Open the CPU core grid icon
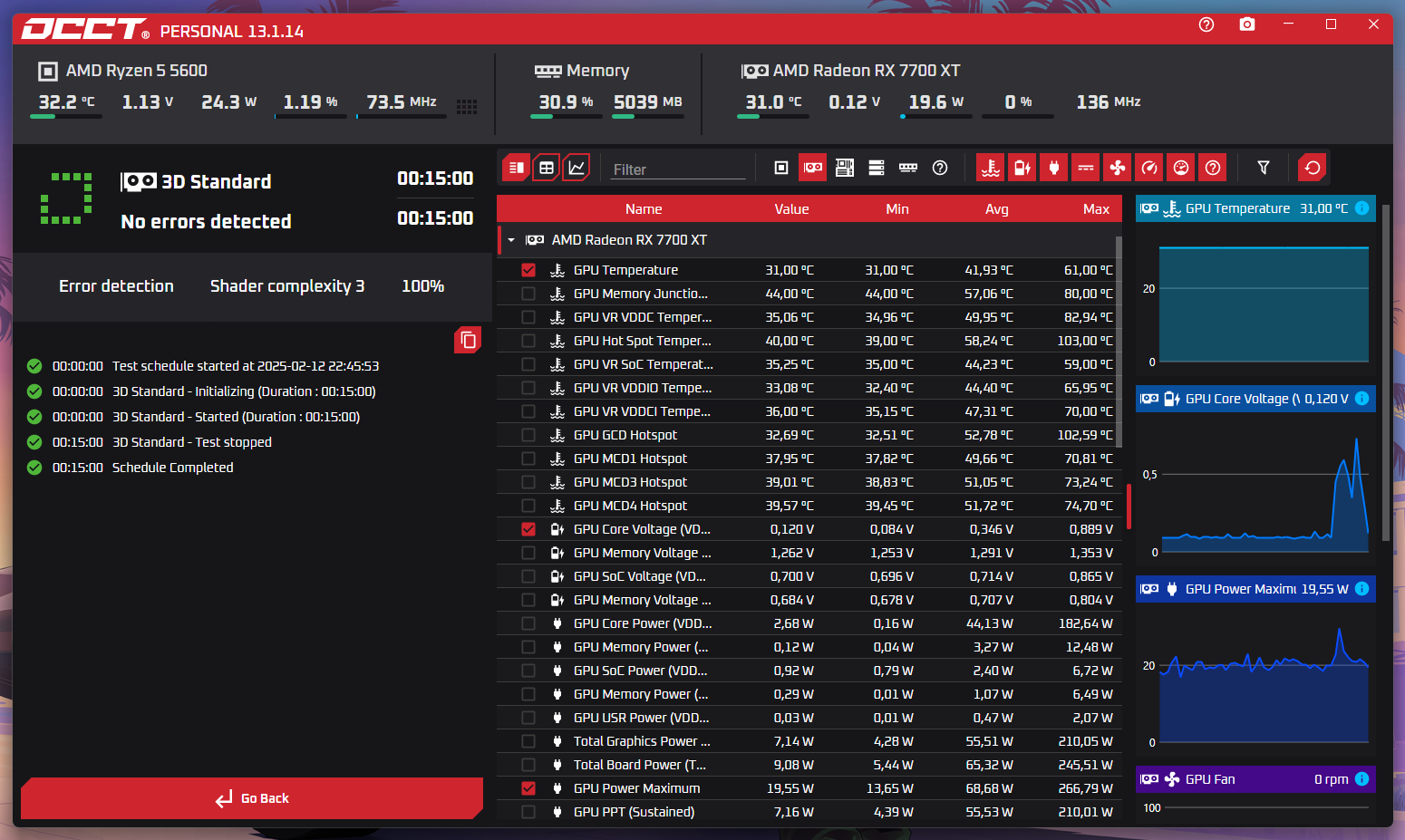Viewport: 1405px width, 840px height. point(467,107)
